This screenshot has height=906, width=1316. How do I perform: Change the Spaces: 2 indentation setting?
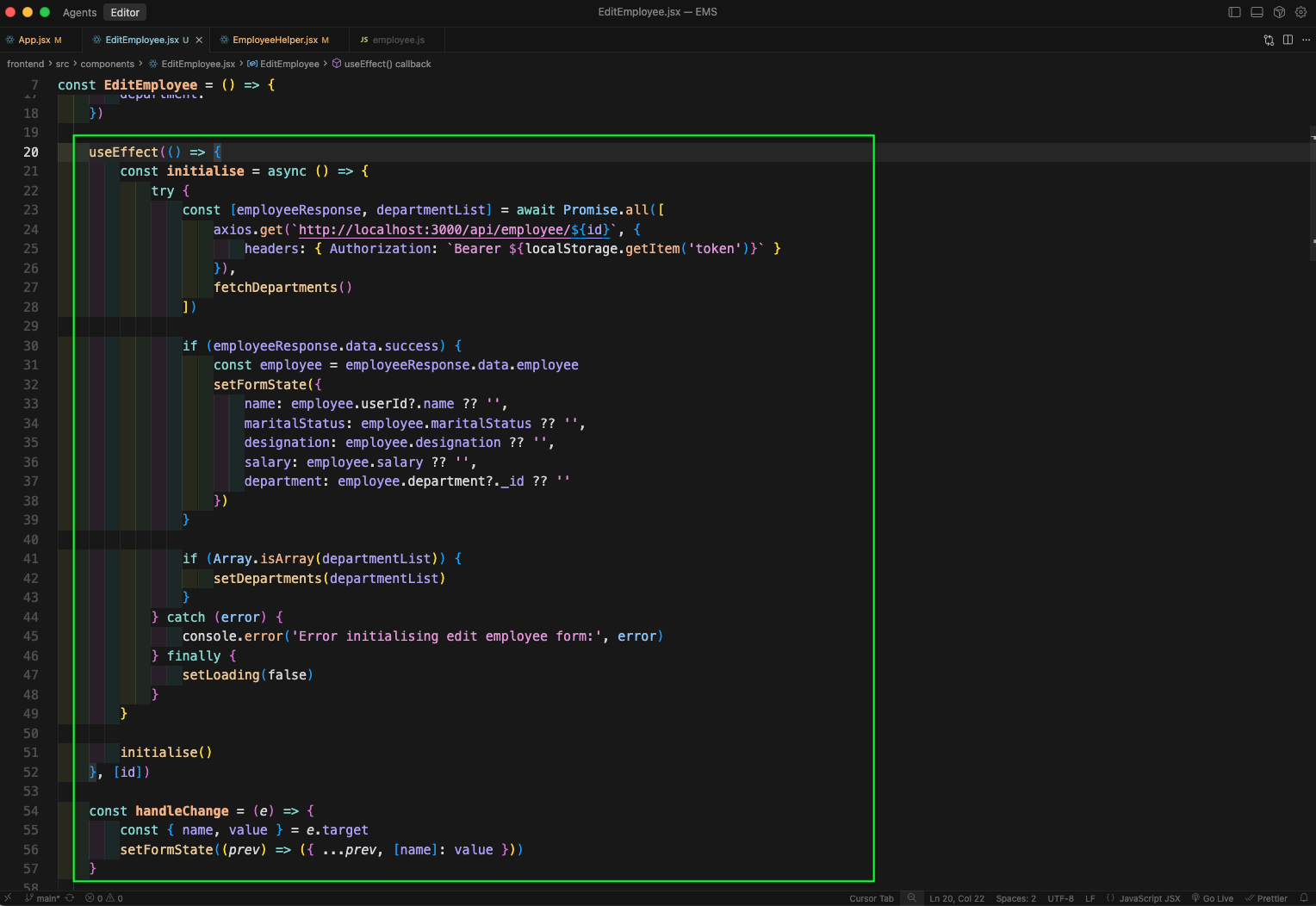click(x=1015, y=898)
